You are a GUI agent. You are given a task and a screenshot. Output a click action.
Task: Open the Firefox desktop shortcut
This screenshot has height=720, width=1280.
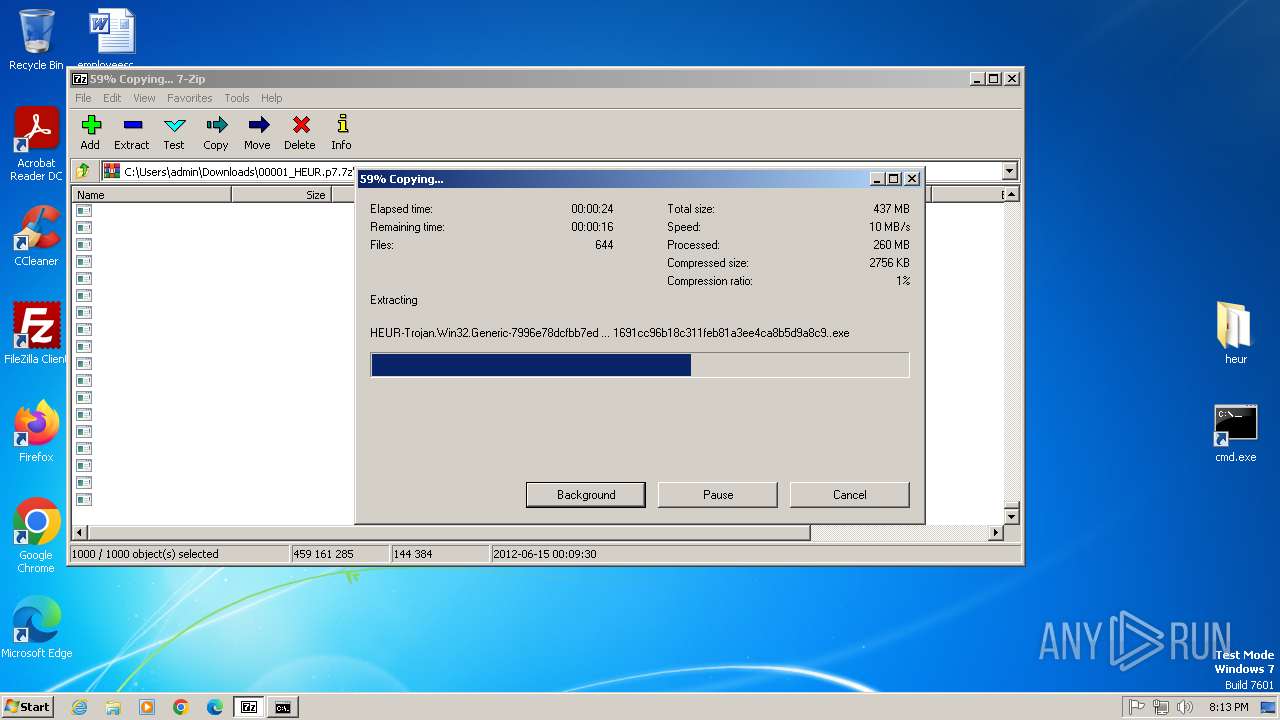click(x=36, y=432)
